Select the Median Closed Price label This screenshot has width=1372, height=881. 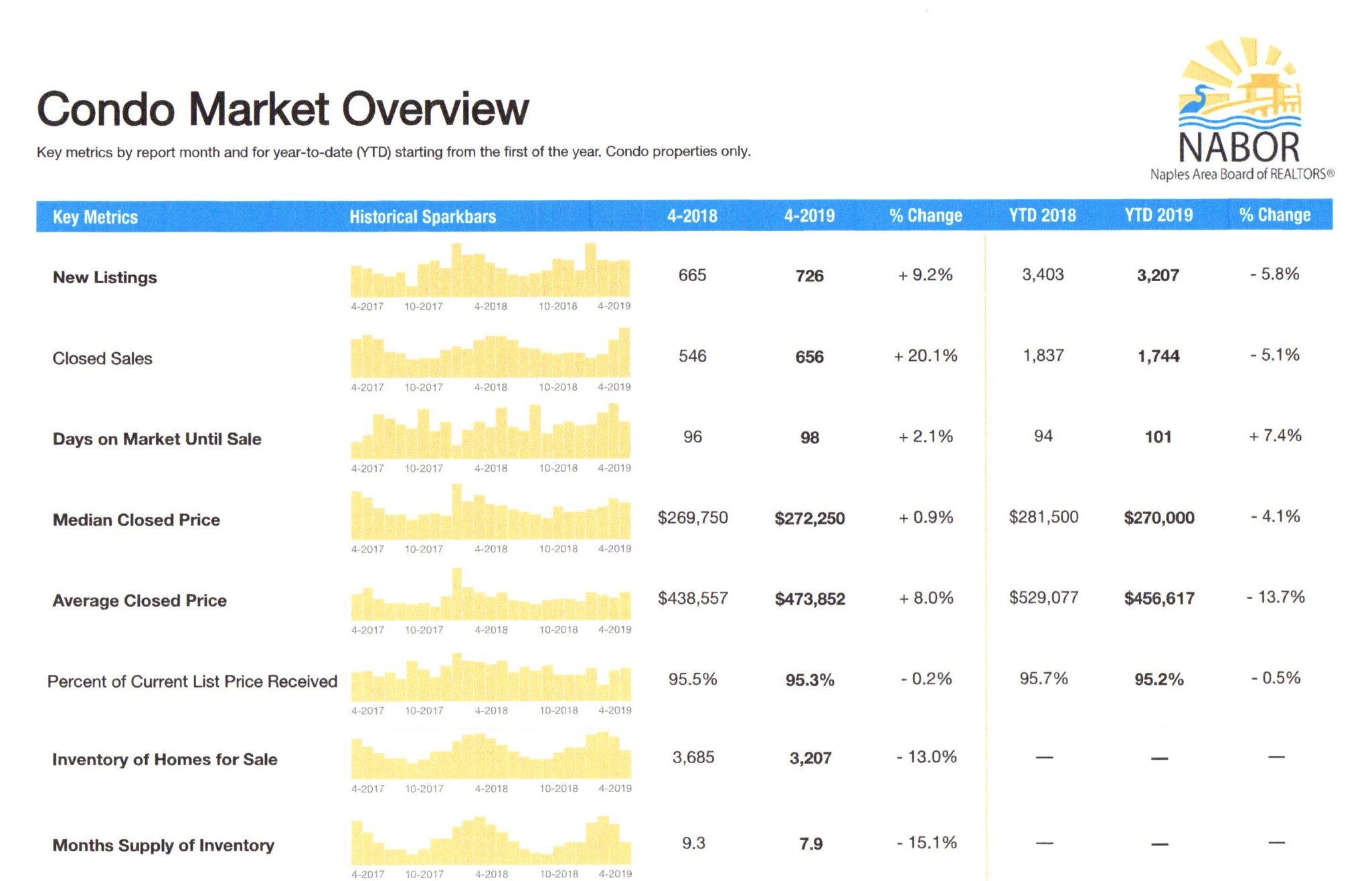click(136, 520)
